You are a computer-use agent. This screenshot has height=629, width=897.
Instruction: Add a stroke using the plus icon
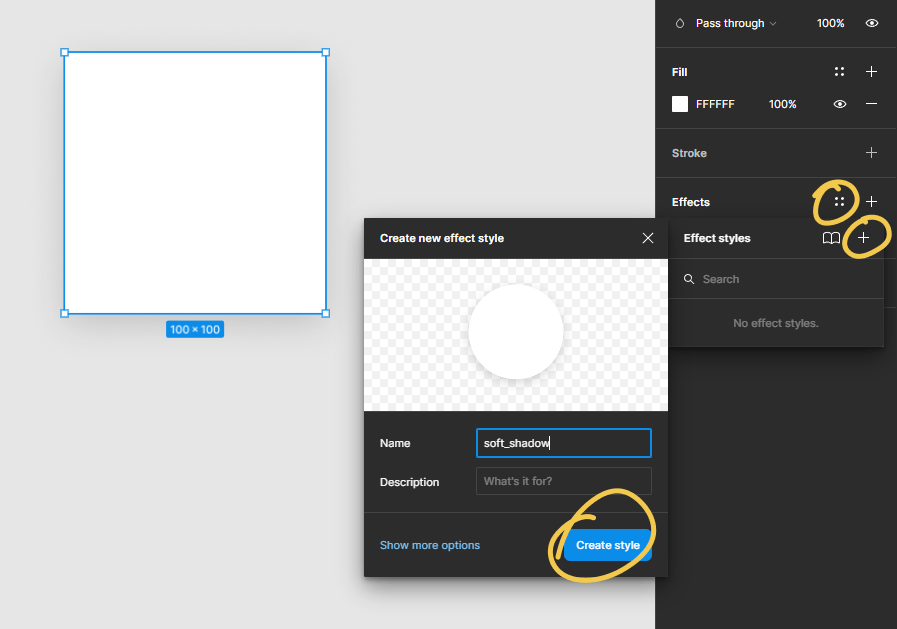(871, 153)
